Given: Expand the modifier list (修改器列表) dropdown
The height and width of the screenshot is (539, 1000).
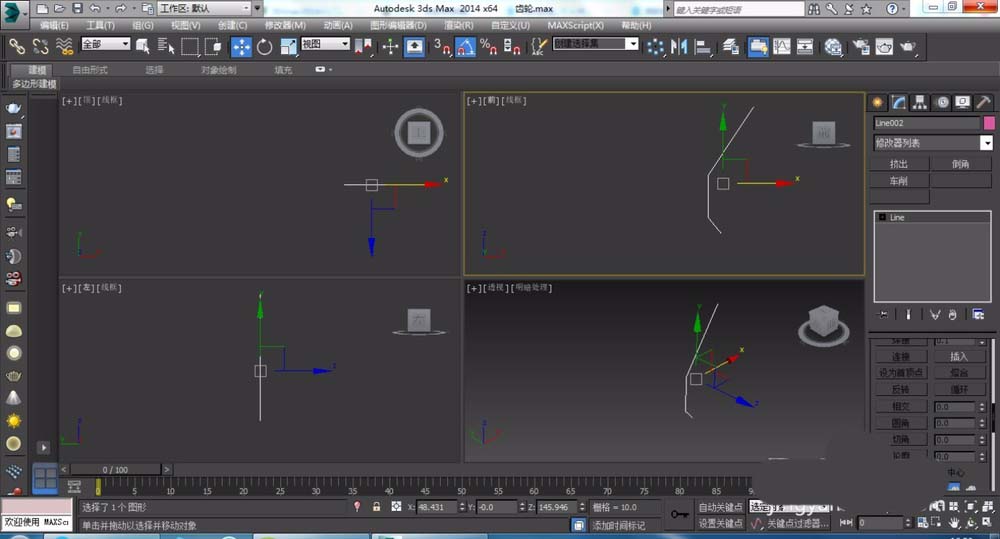Looking at the screenshot, I should coord(986,143).
